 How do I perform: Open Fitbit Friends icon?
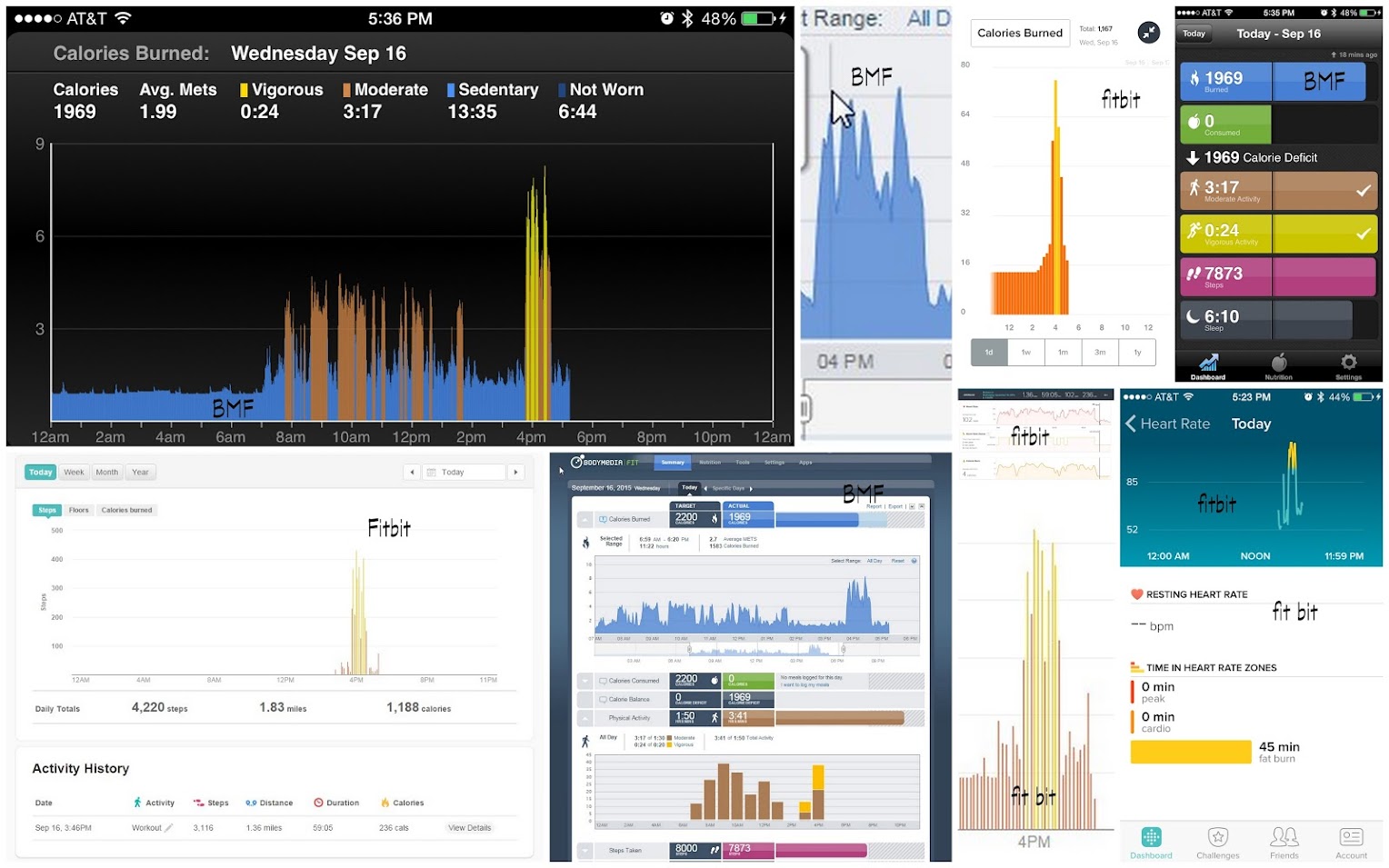click(x=1284, y=836)
